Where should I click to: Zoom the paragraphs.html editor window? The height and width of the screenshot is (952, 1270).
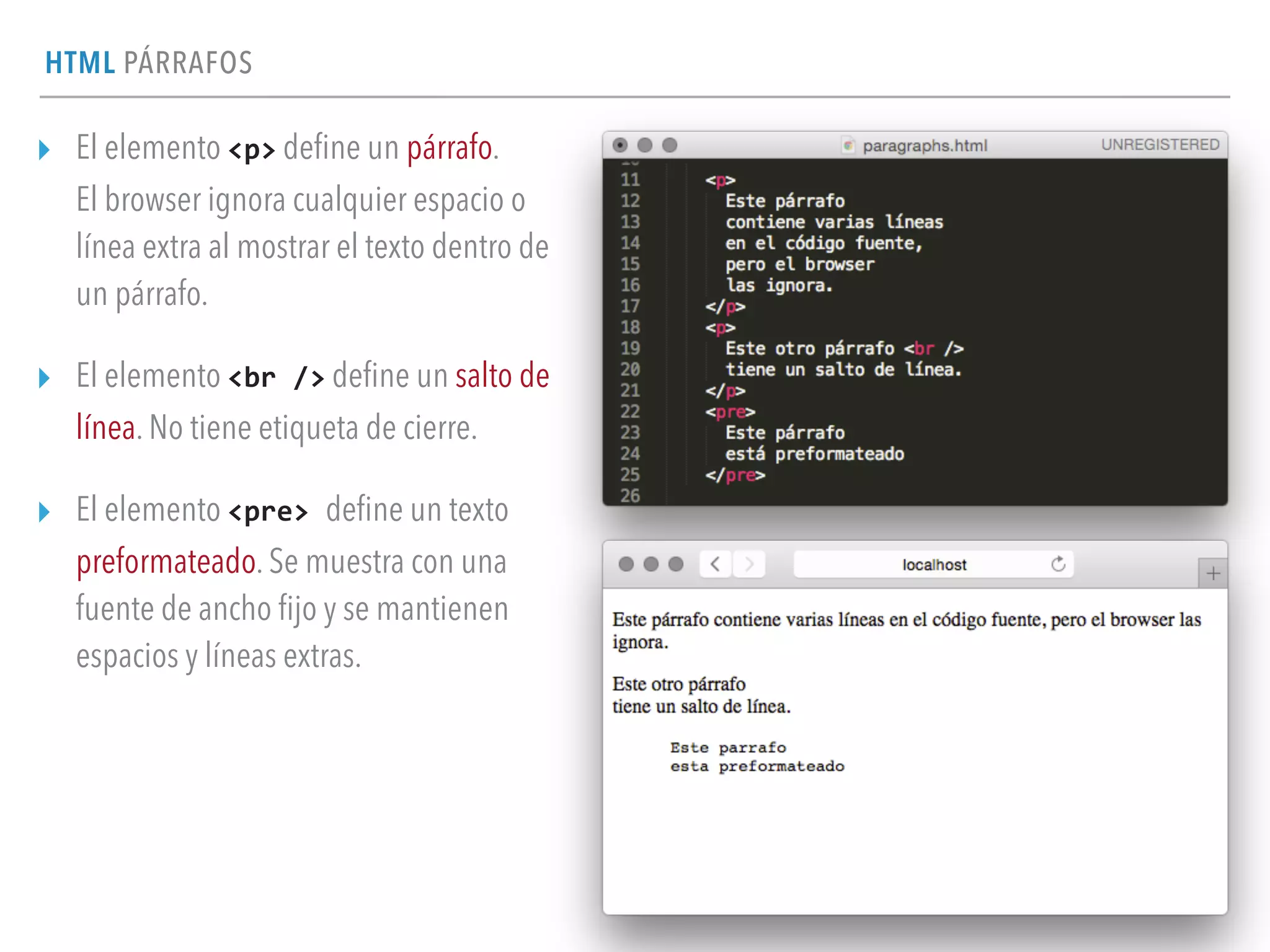[670, 145]
